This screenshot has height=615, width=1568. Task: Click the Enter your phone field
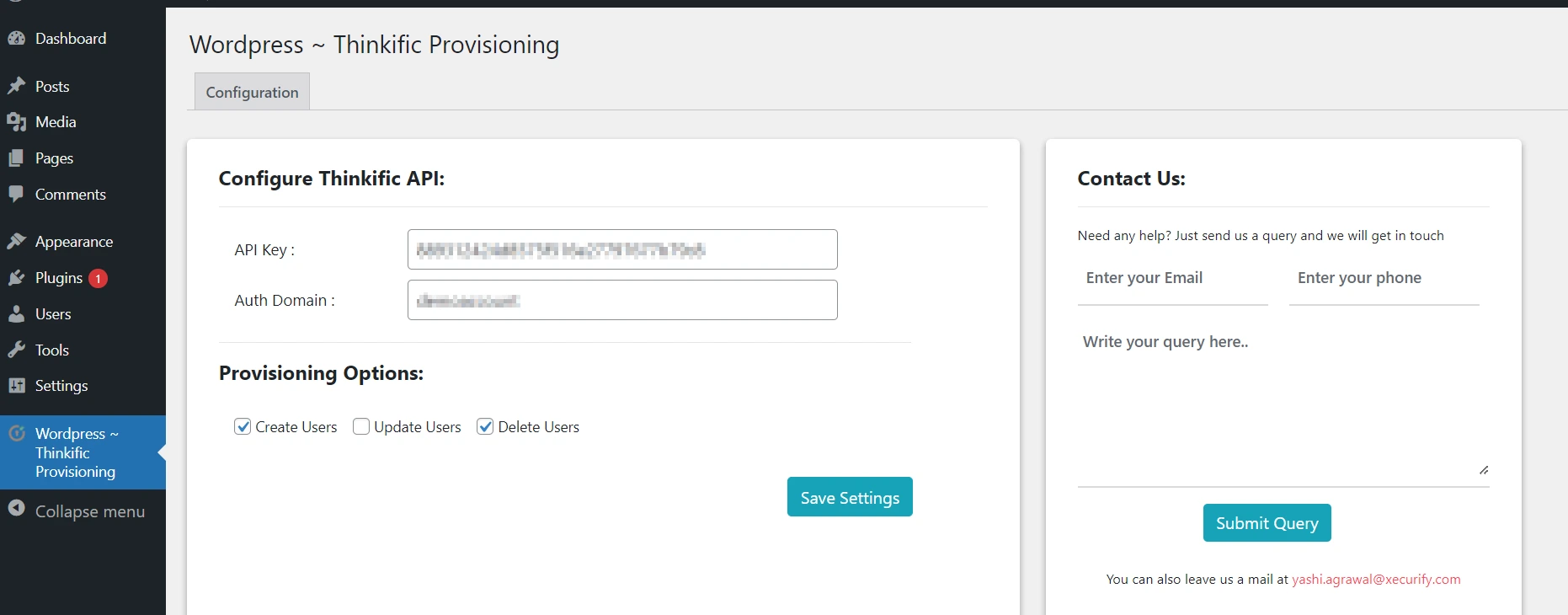pyautogui.click(x=1384, y=279)
